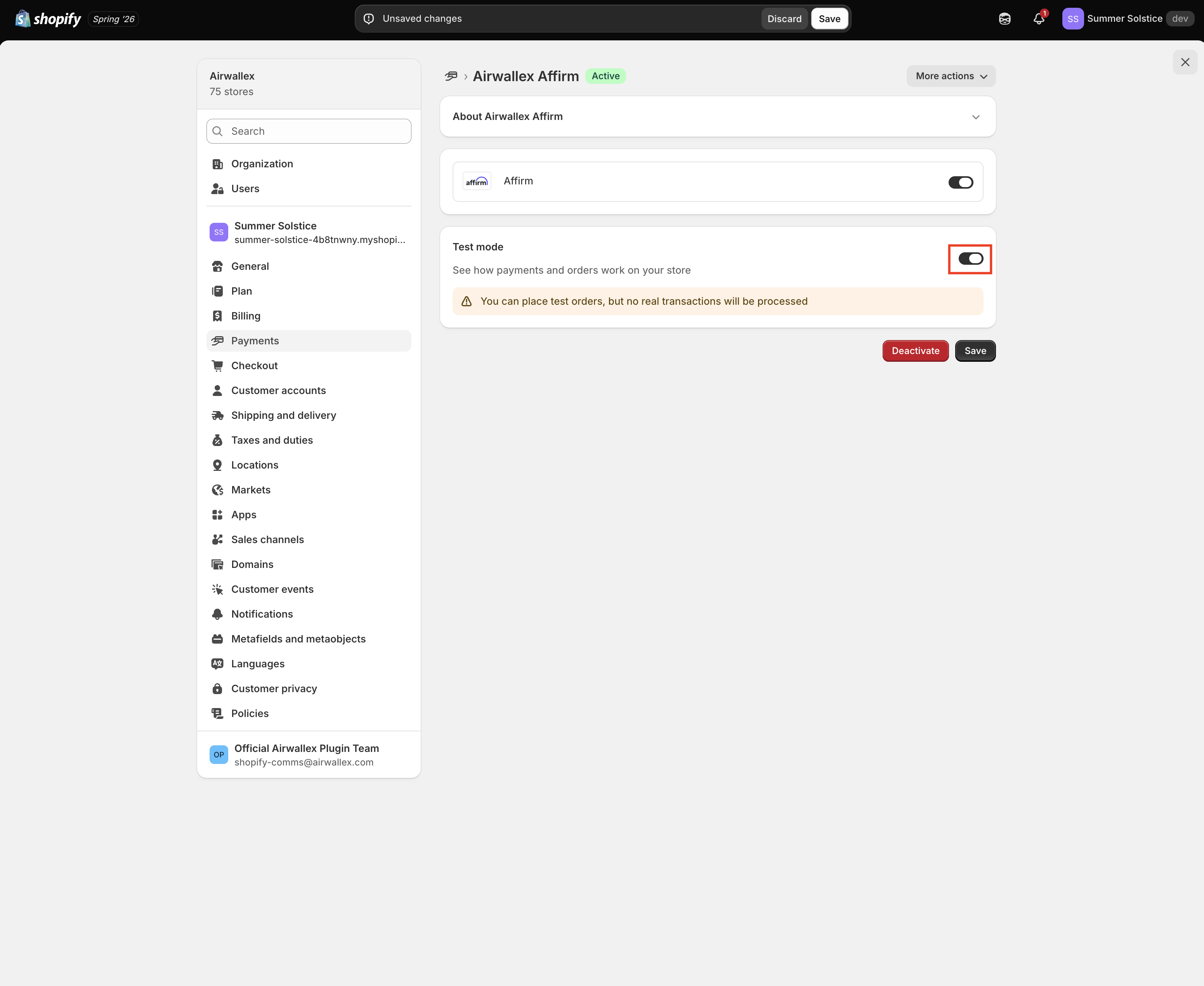Click the Customer accounts person icon
This screenshot has height=986, width=1204.
point(217,391)
